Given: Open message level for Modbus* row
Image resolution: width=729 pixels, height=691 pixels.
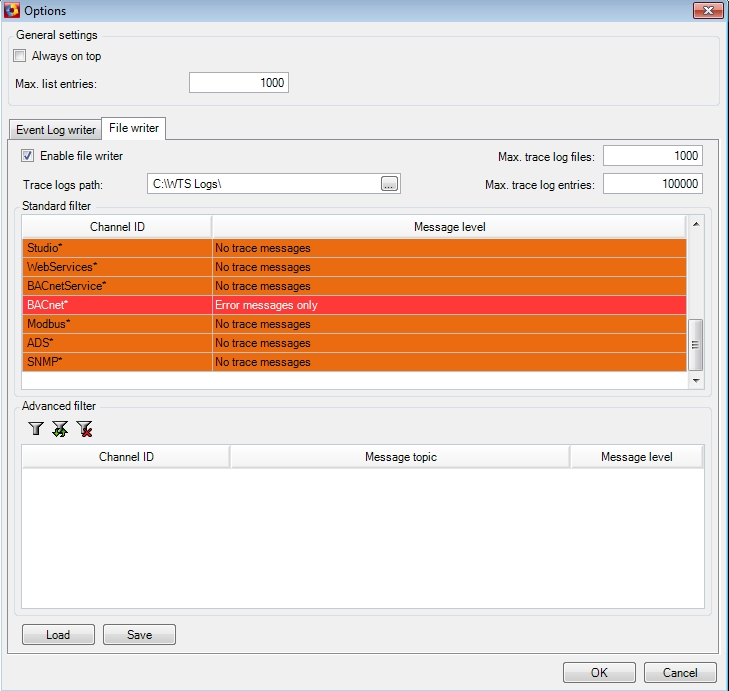Looking at the screenshot, I should click(448, 324).
